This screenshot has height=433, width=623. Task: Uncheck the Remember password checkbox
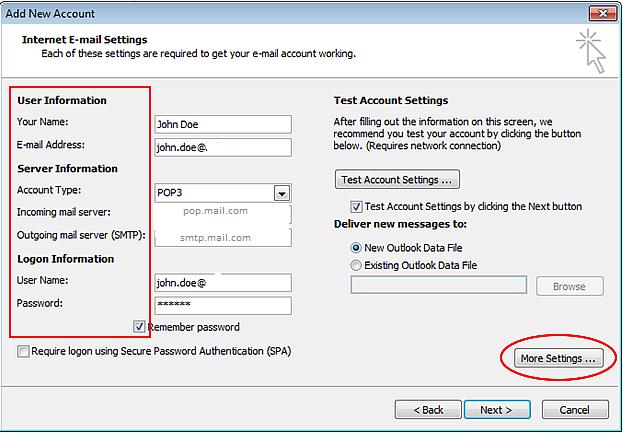point(140,327)
